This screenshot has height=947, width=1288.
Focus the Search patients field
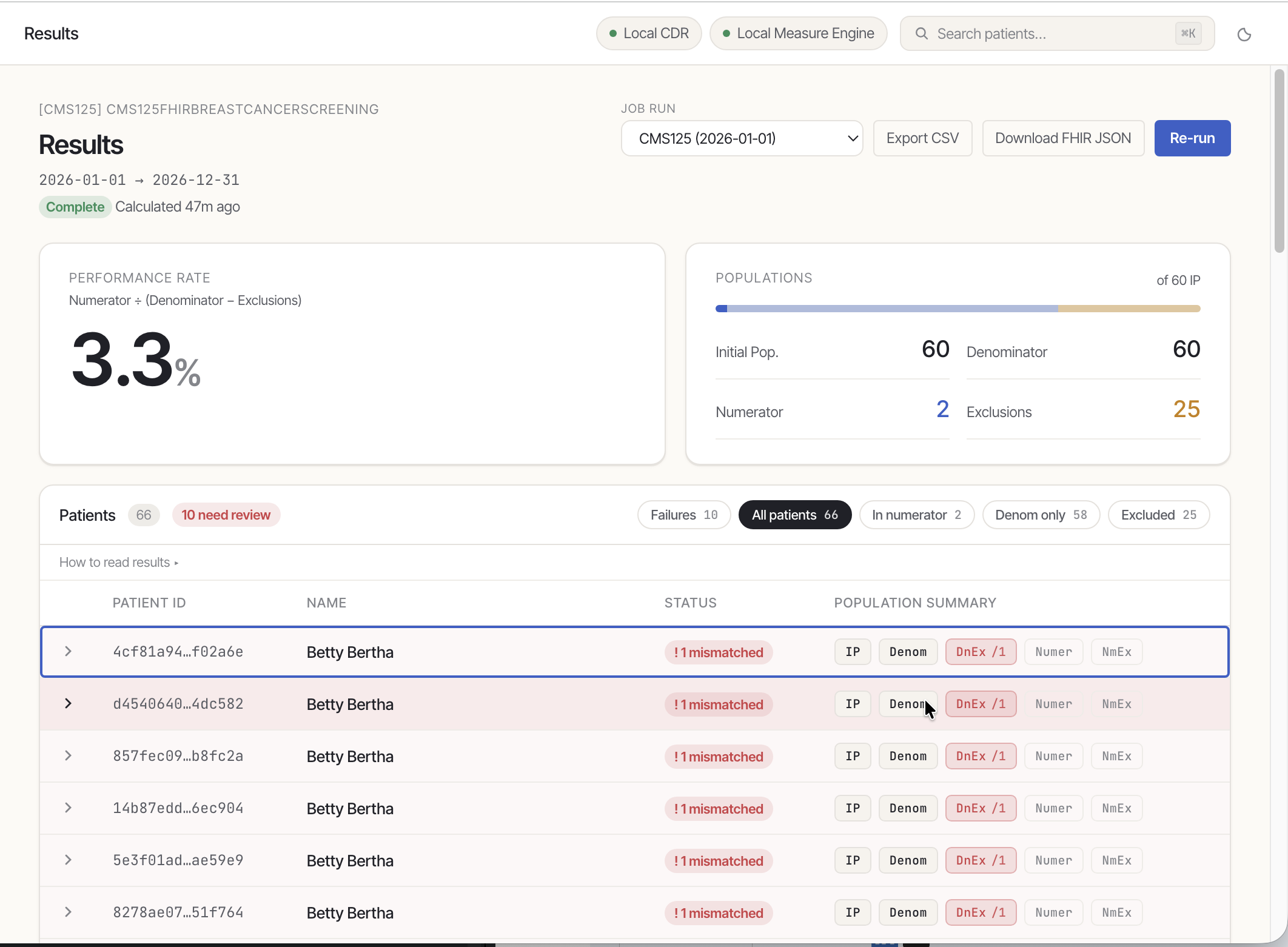[1057, 33]
